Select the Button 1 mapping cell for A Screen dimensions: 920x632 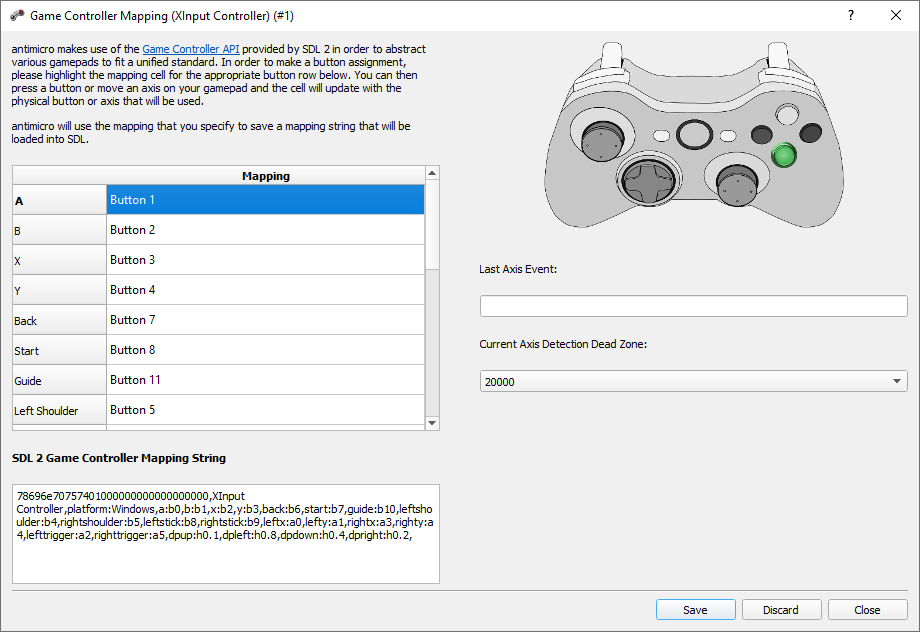(265, 200)
